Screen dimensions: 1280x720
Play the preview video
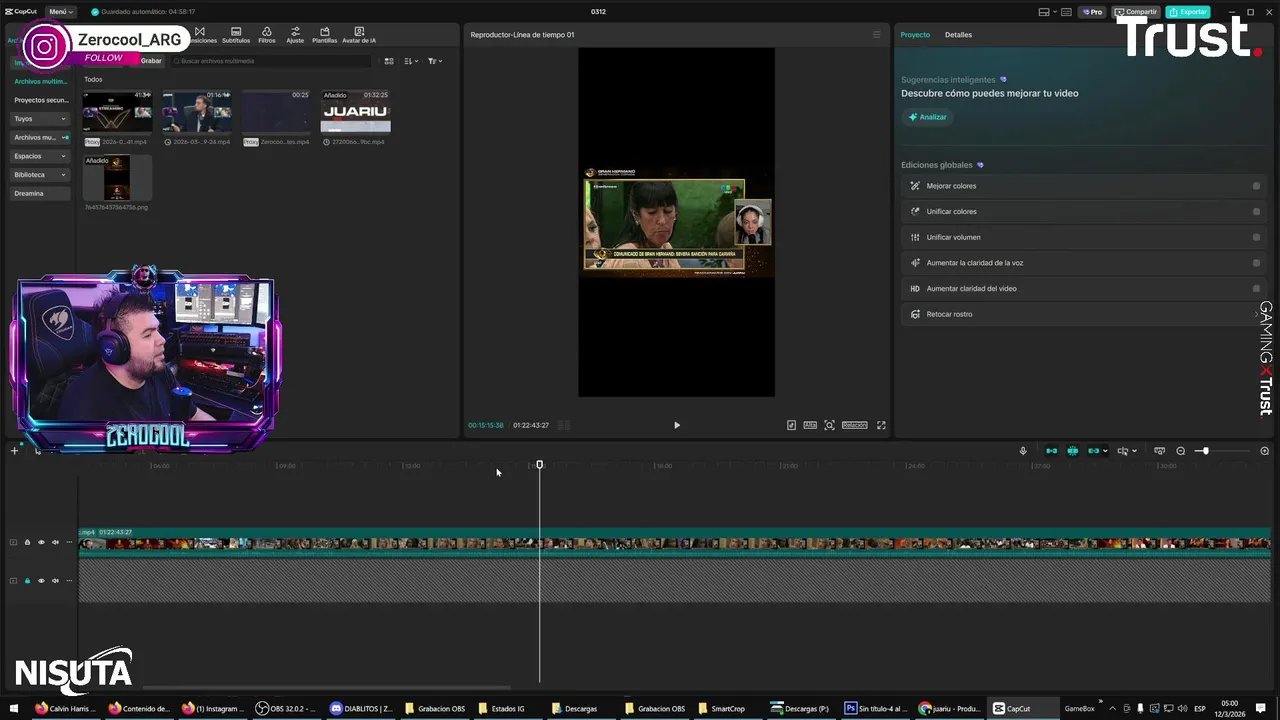[677, 425]
